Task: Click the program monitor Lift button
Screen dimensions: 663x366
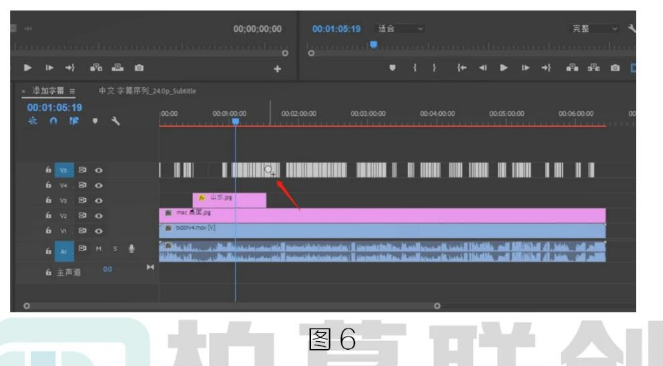Action: [572, 68]
